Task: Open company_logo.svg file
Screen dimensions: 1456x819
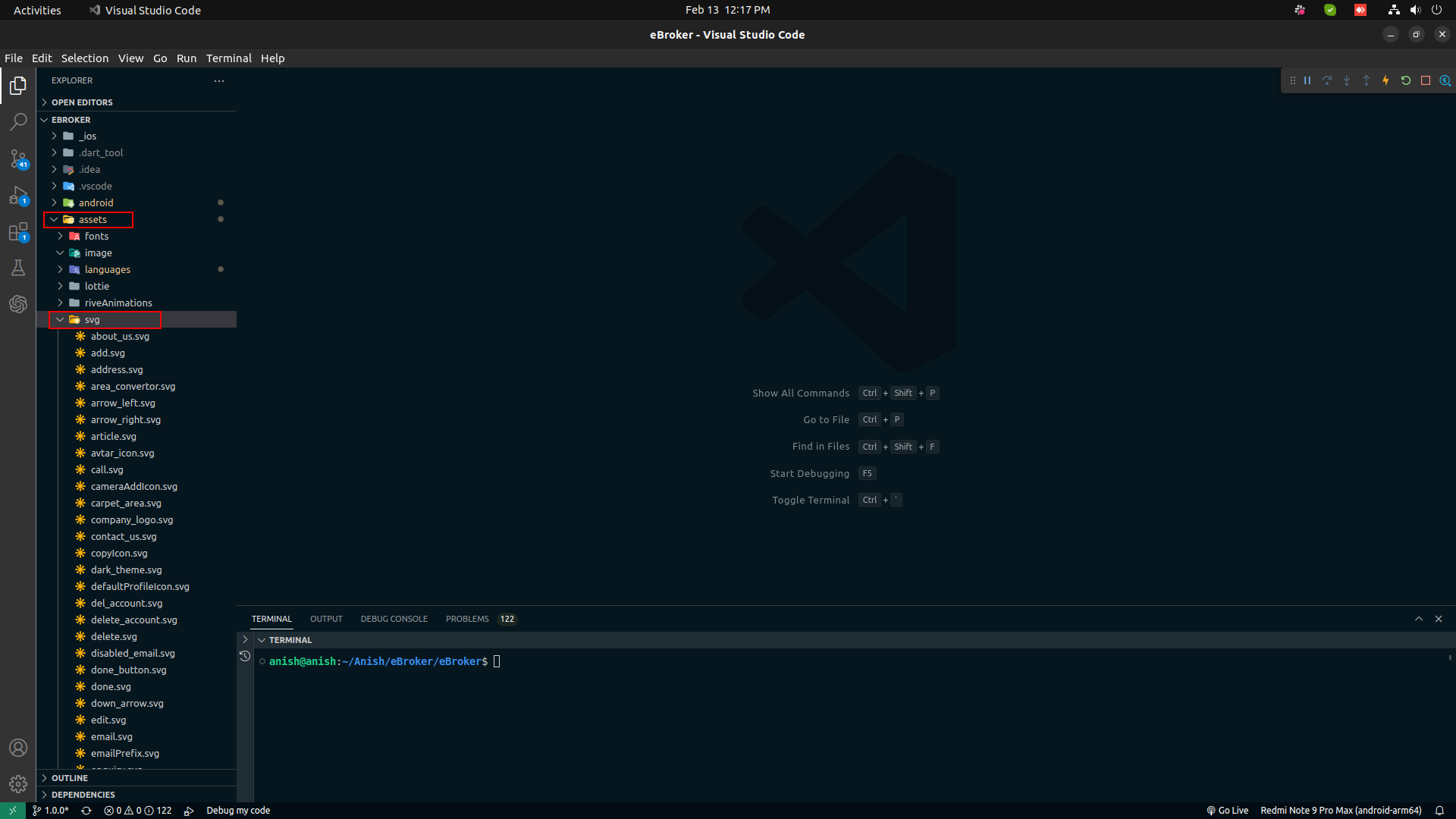Action: pyautogui.click(x=136, y=519)
